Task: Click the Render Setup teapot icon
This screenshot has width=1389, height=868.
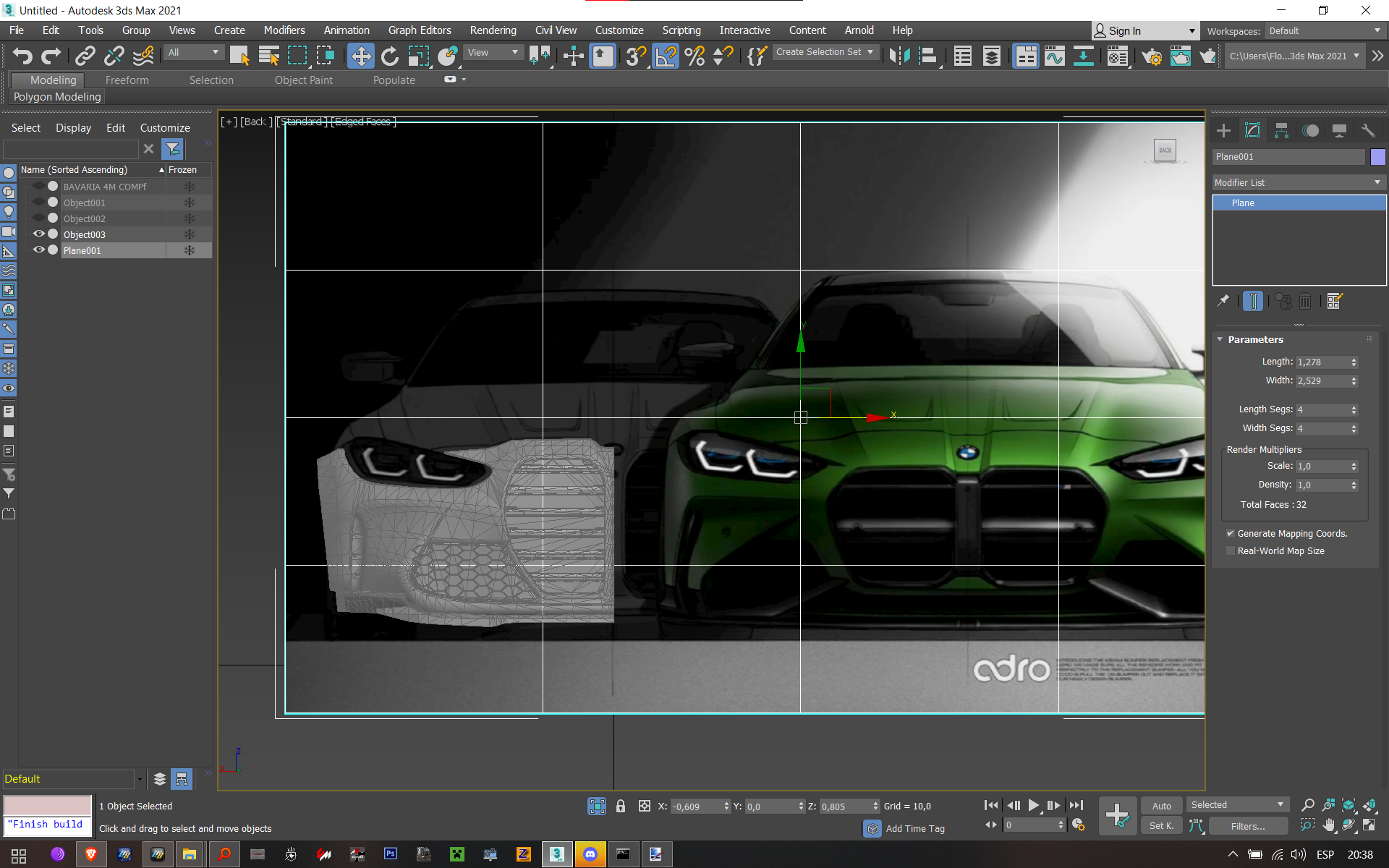Action: pos(1152,56)
